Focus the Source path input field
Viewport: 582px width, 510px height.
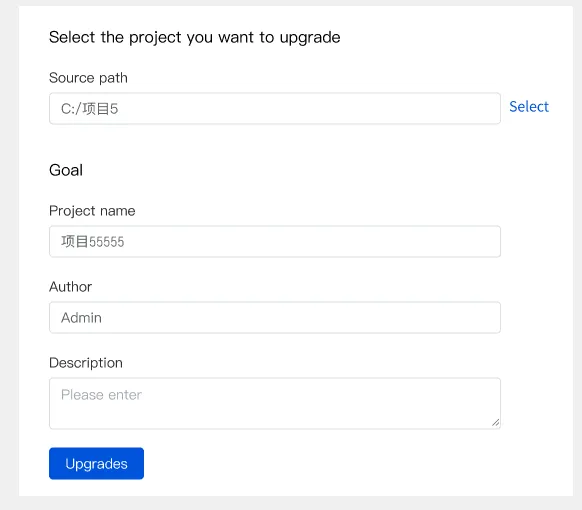coord(275,108)
